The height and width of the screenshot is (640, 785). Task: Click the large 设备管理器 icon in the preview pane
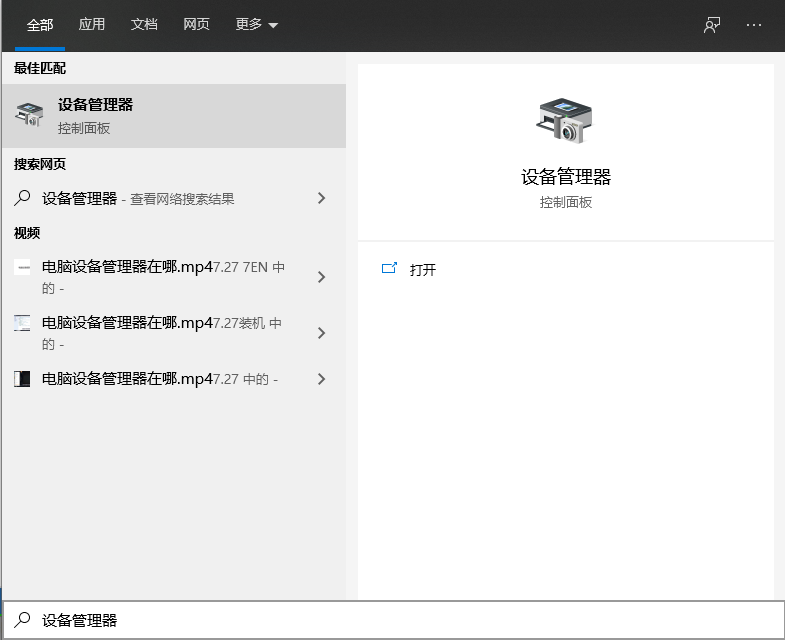pyautogui.click(x=565, y=120)
